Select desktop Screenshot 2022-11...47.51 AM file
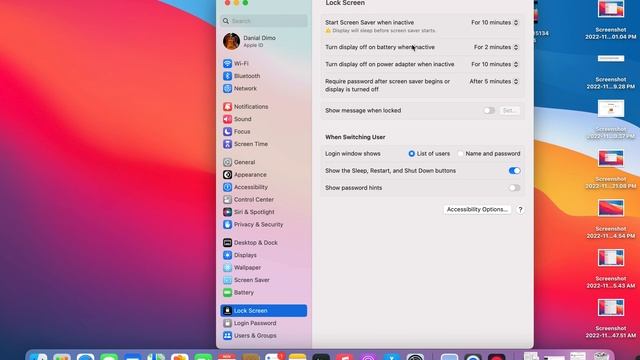This screenshot has height=360, width=640. point(611,318)
